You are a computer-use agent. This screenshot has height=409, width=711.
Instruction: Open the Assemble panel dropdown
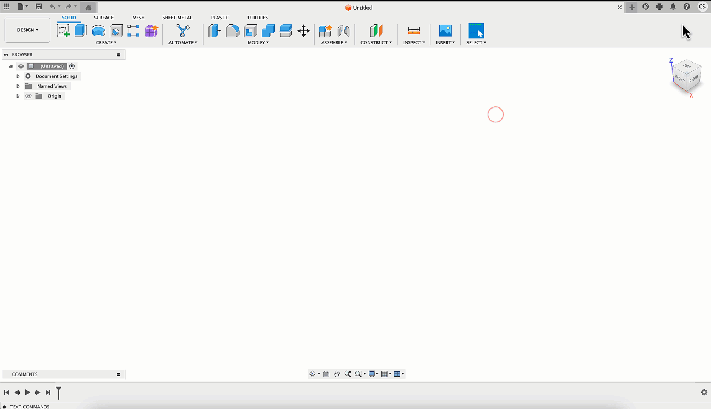(334, 43)
